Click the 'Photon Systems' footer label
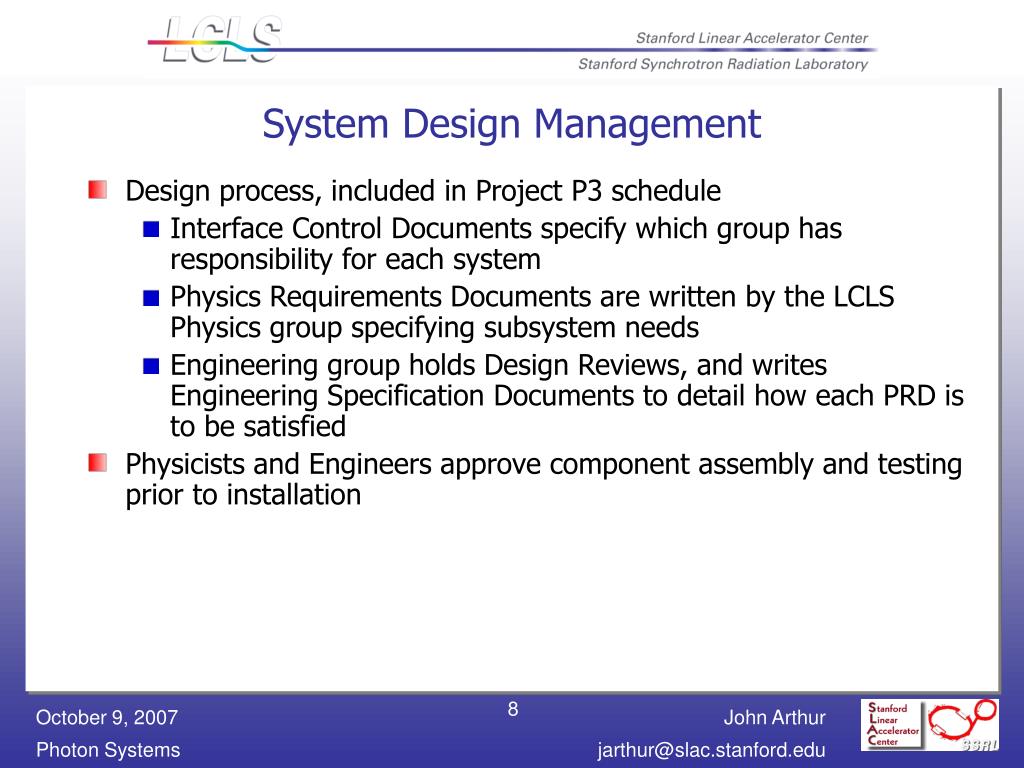 coord(108,750)
